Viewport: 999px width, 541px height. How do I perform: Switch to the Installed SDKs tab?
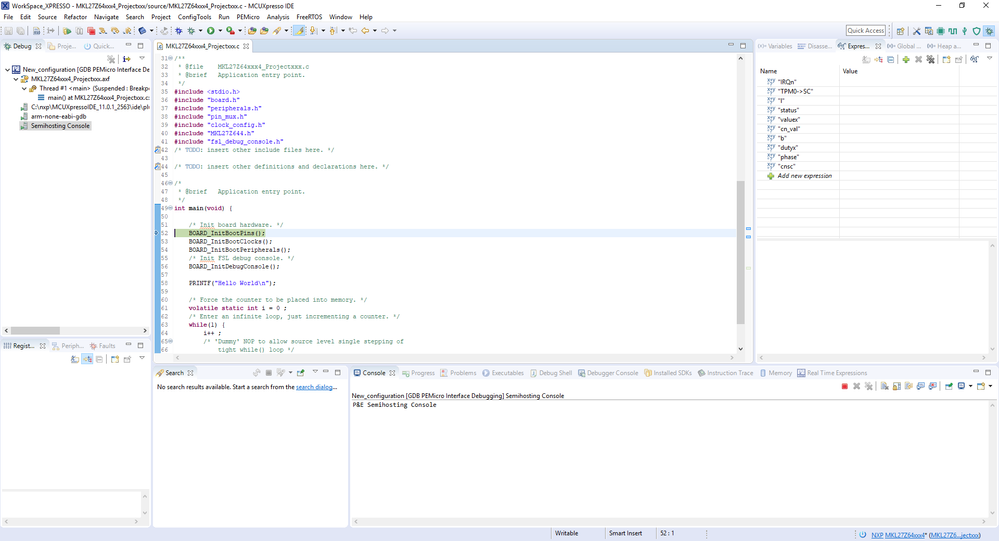coord(668,373)
